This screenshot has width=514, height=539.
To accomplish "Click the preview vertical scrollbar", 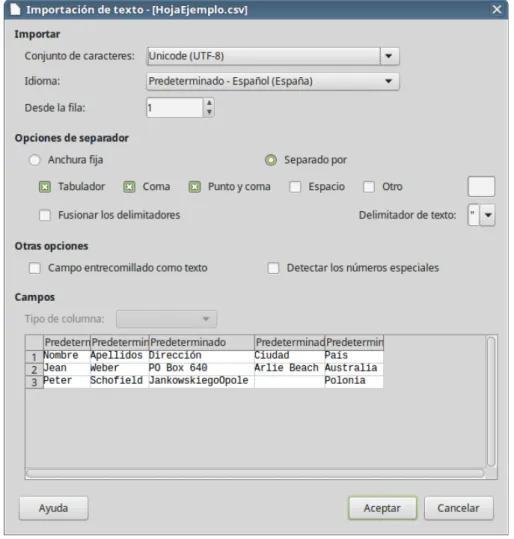I will pos(491,402).
